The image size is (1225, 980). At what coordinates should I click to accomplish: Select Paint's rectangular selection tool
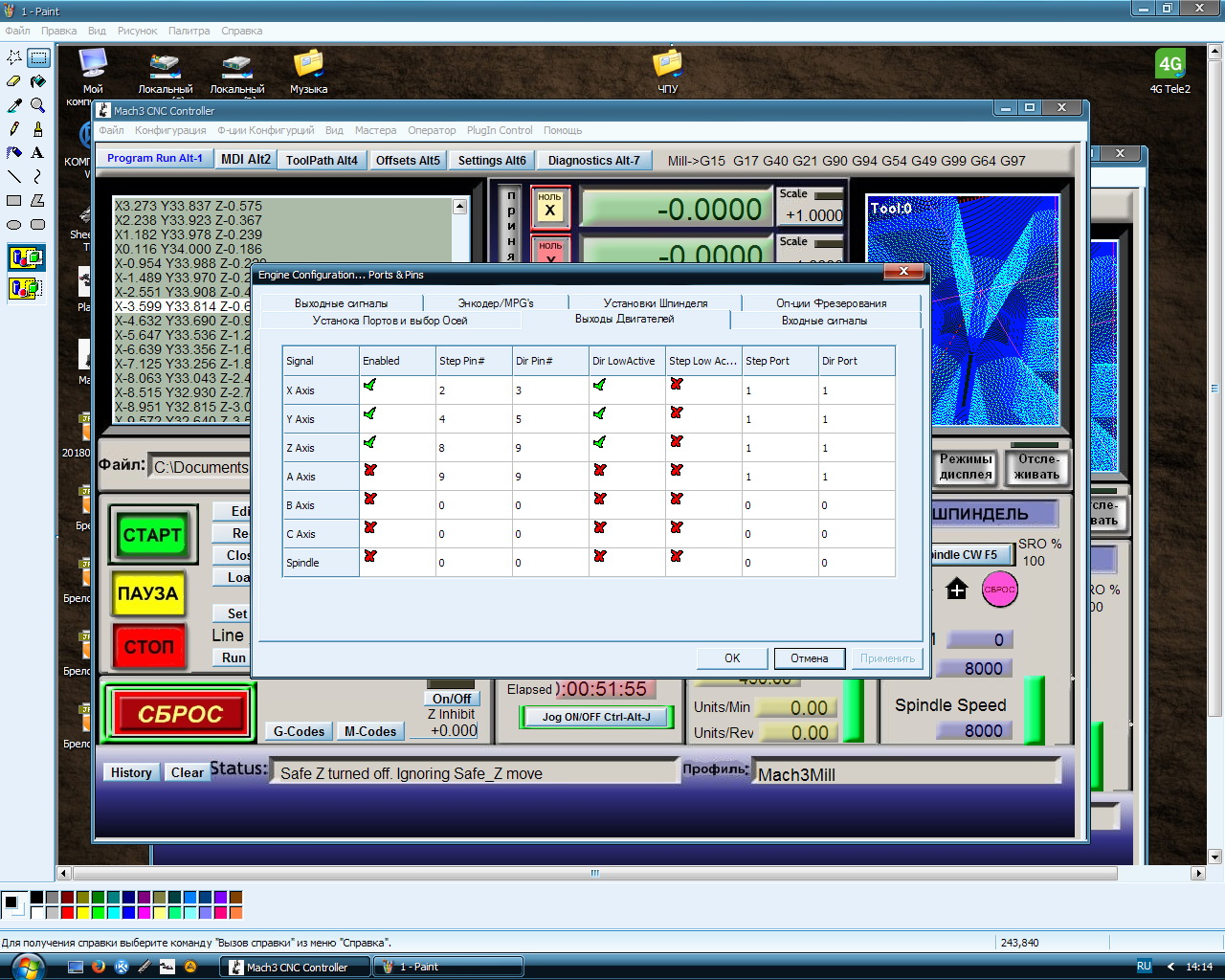(x=38, y=58)
